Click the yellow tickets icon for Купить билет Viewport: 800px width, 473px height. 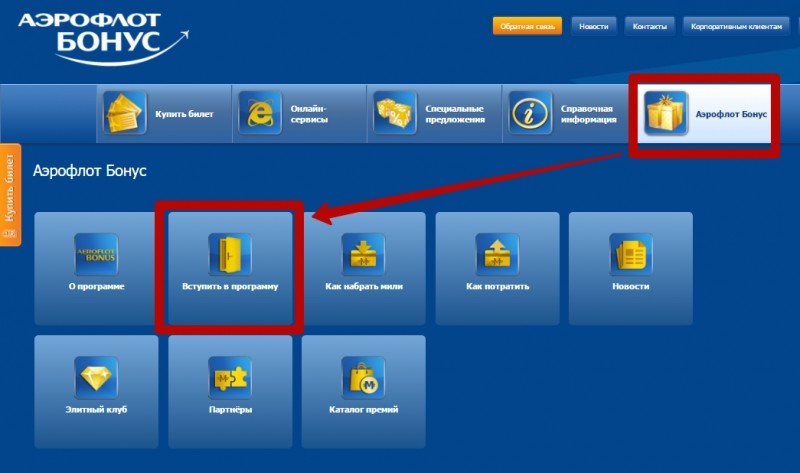[x=125, y=112]
